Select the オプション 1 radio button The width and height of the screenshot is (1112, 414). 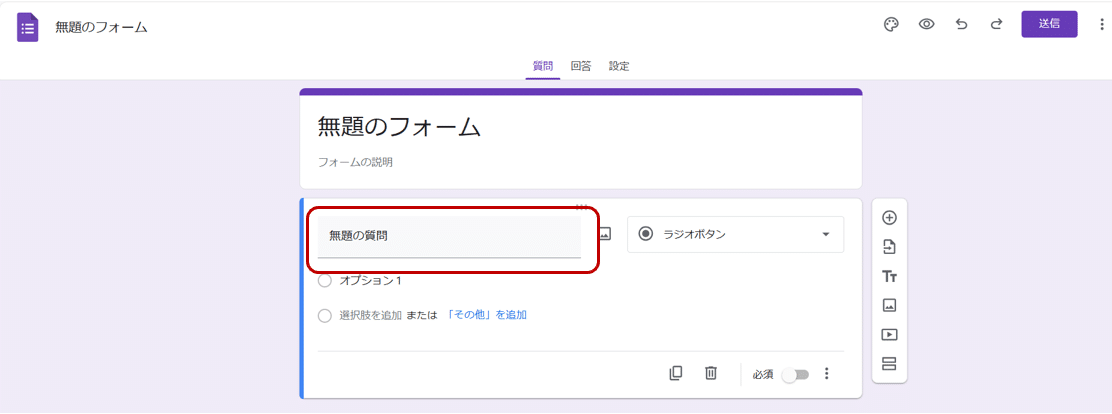click(x=324, y=281)
